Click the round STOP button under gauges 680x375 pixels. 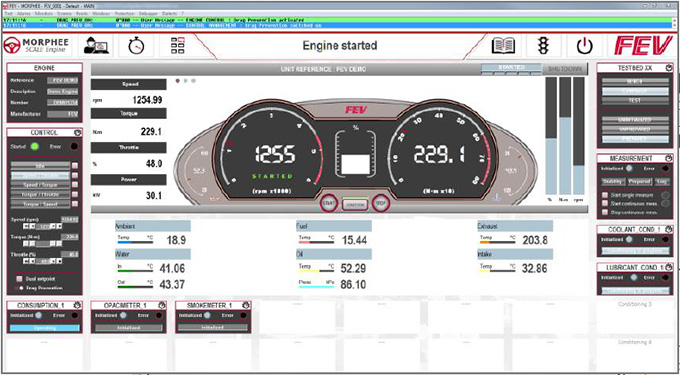[x=381, y=204]
